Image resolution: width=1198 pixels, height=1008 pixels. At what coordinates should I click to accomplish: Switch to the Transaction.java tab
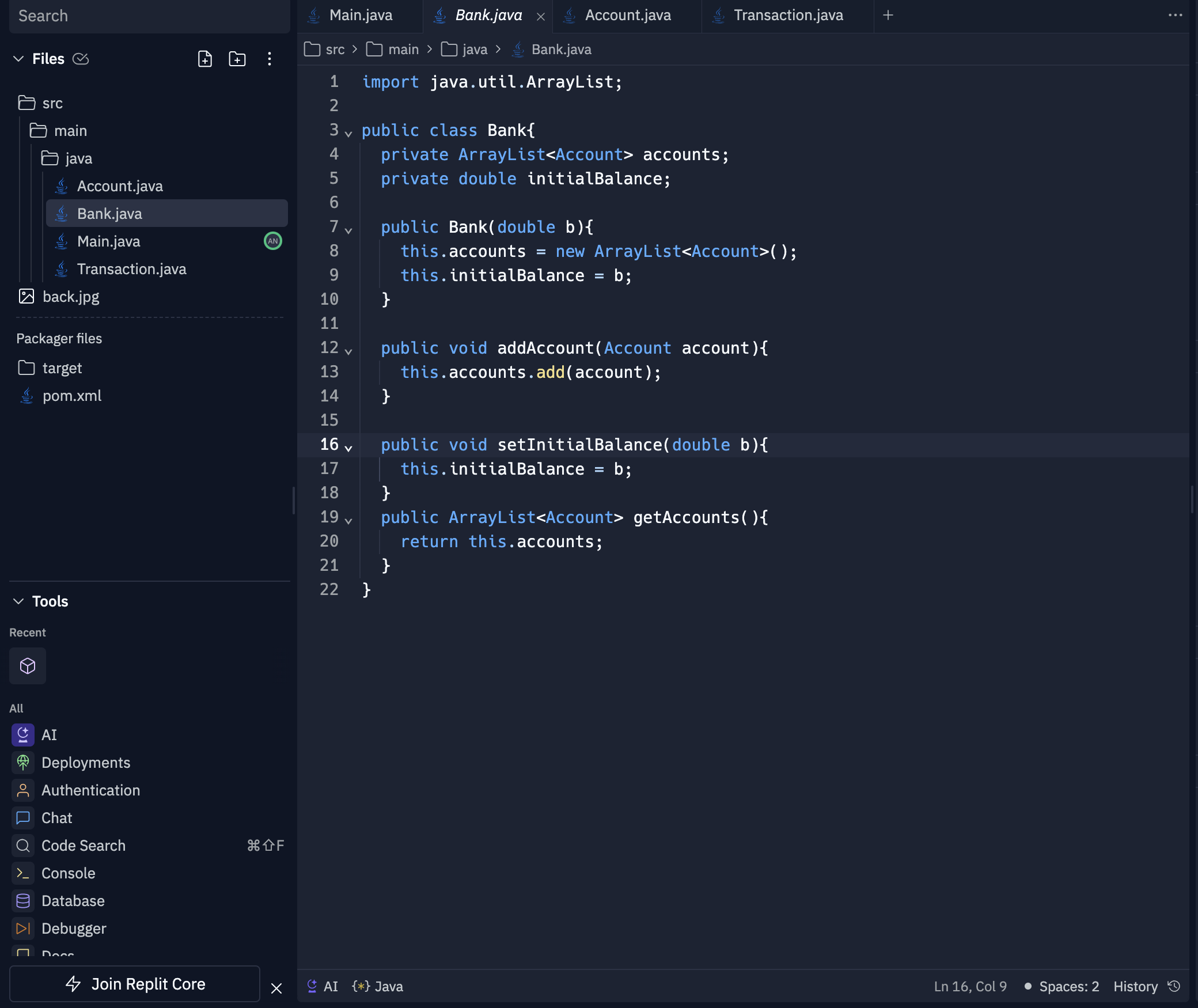pyautogui.click(x=788, y=16)
